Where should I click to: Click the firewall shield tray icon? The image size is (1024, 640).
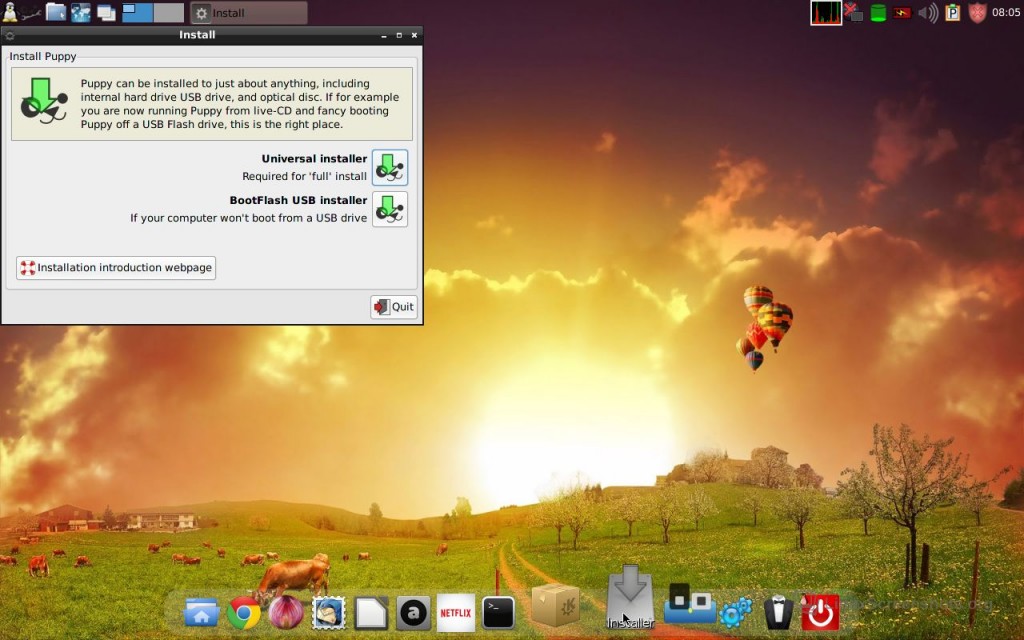tap(977, 13)
